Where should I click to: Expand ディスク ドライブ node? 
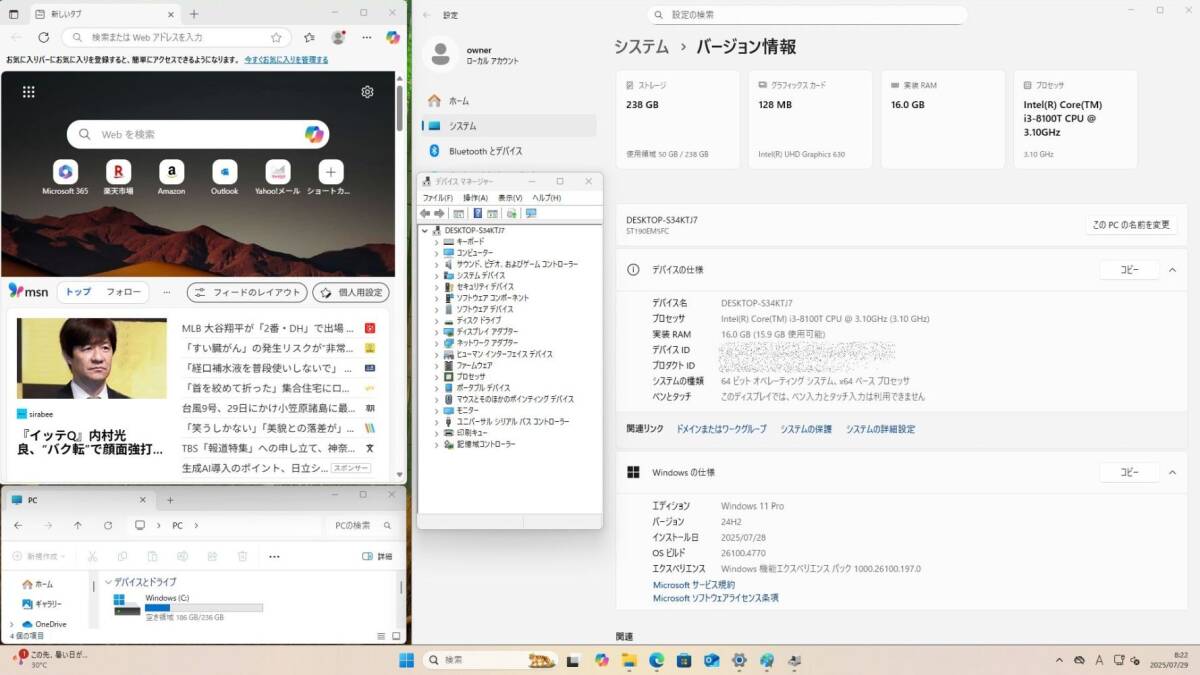(x=436, y=320)
